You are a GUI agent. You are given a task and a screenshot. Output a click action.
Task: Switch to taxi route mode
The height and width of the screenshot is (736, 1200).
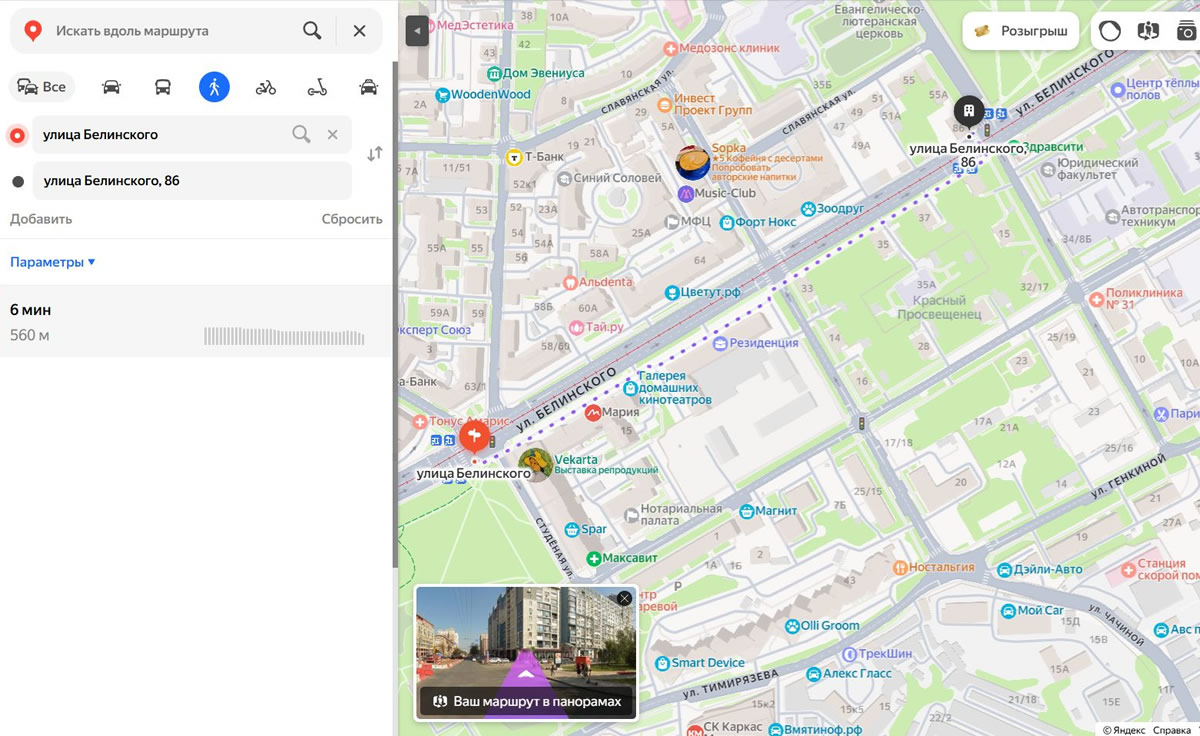(x=369, y=87)
